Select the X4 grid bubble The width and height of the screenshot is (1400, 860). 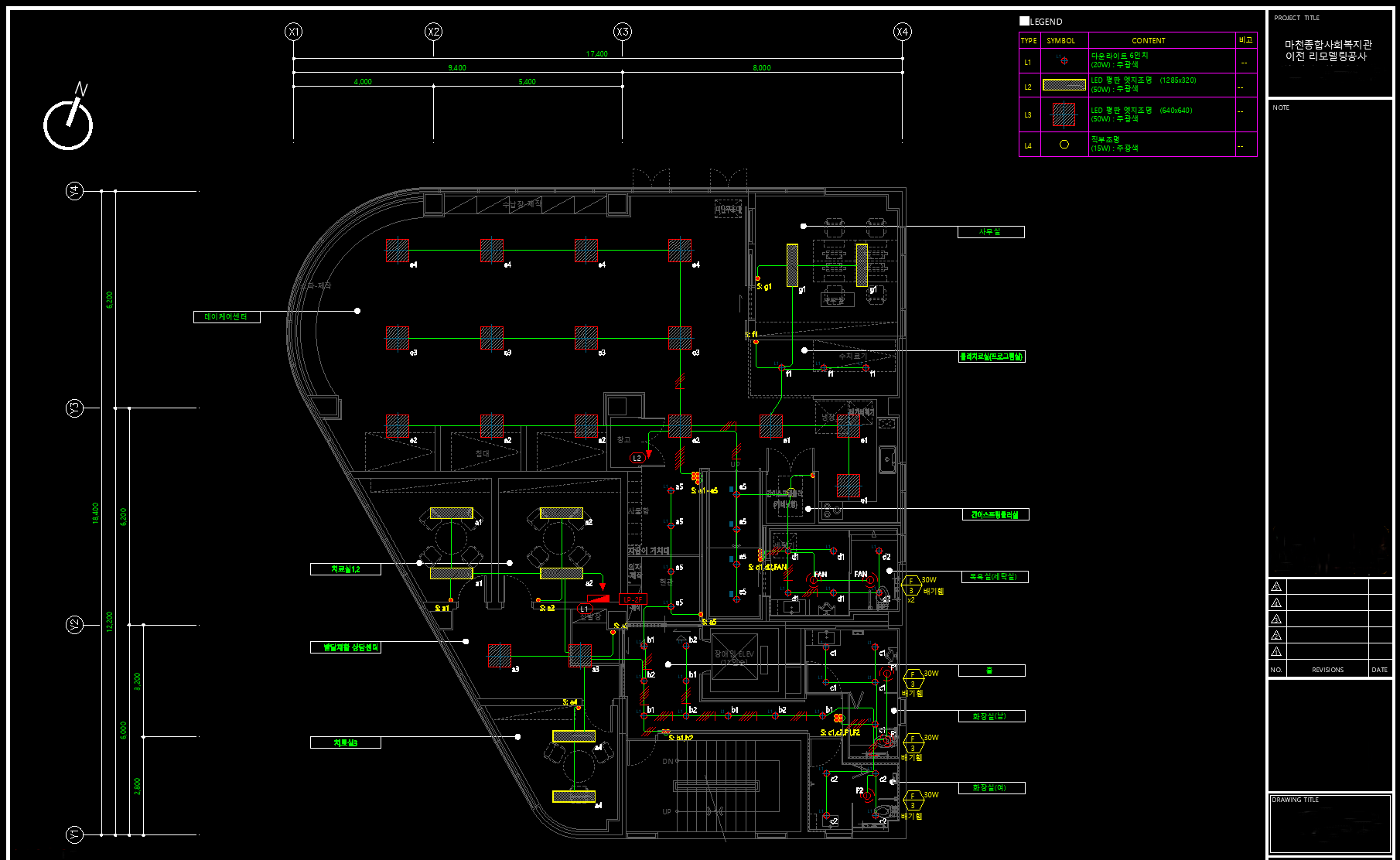(x=902, y=32)
